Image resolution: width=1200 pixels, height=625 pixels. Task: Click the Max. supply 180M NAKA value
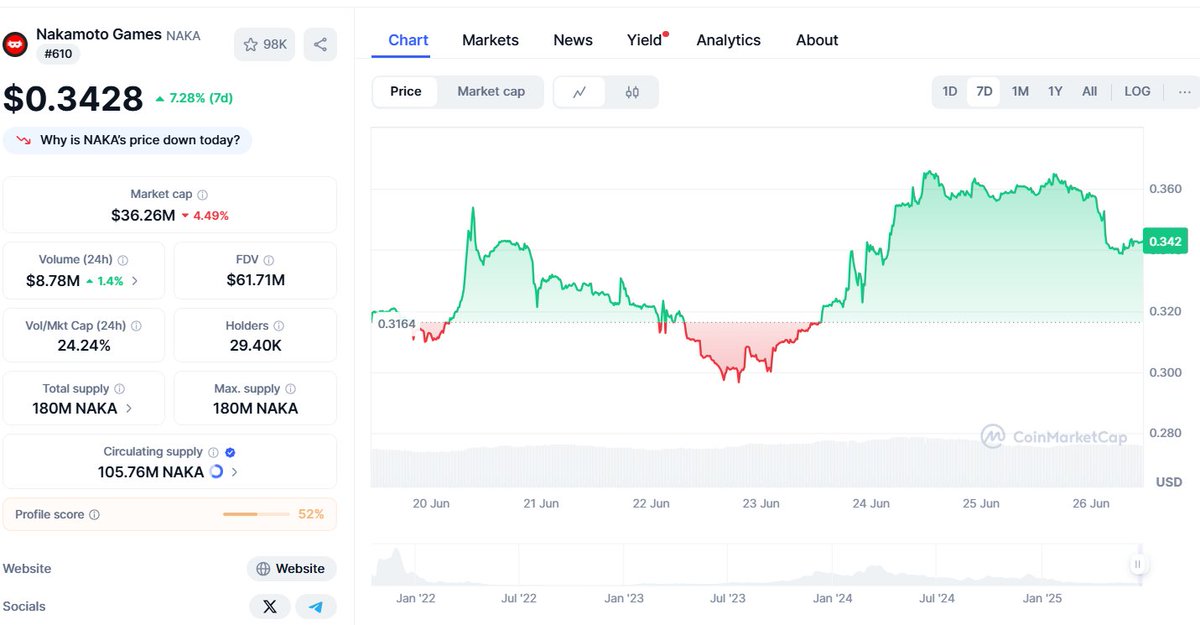click(256, 408)
